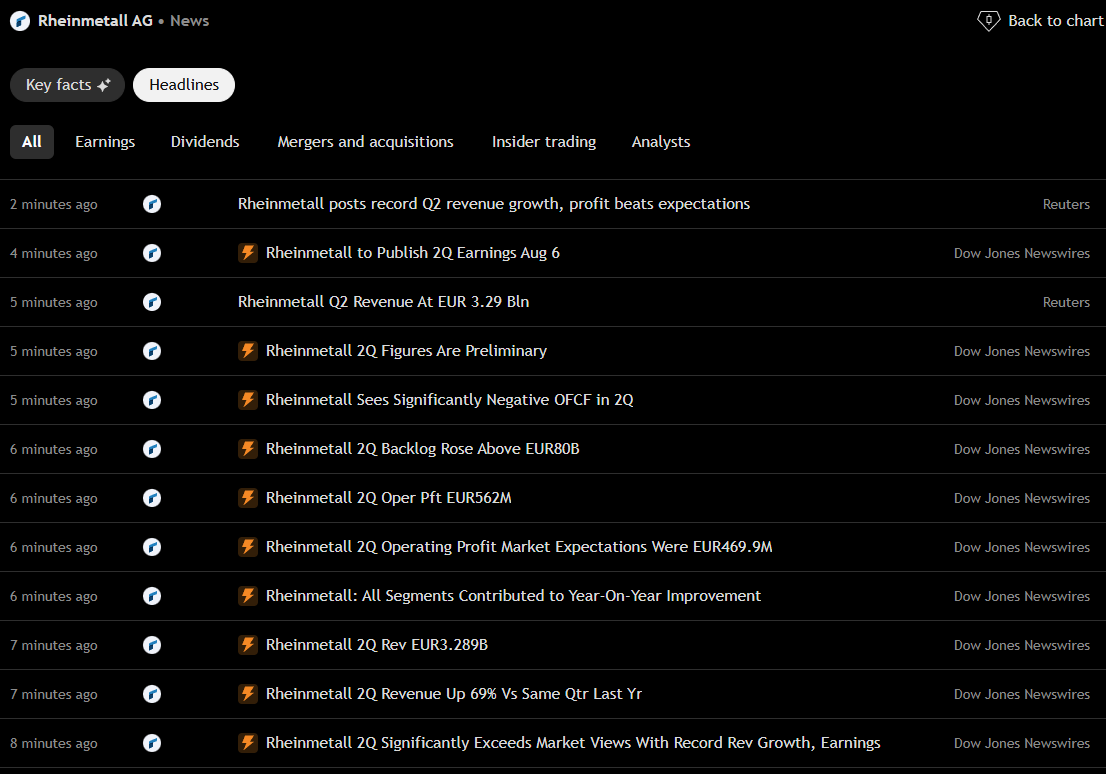Click '8 minutes ago' timestamp
This screenshot has height=774, width=1106.
(x=54, y=744)
